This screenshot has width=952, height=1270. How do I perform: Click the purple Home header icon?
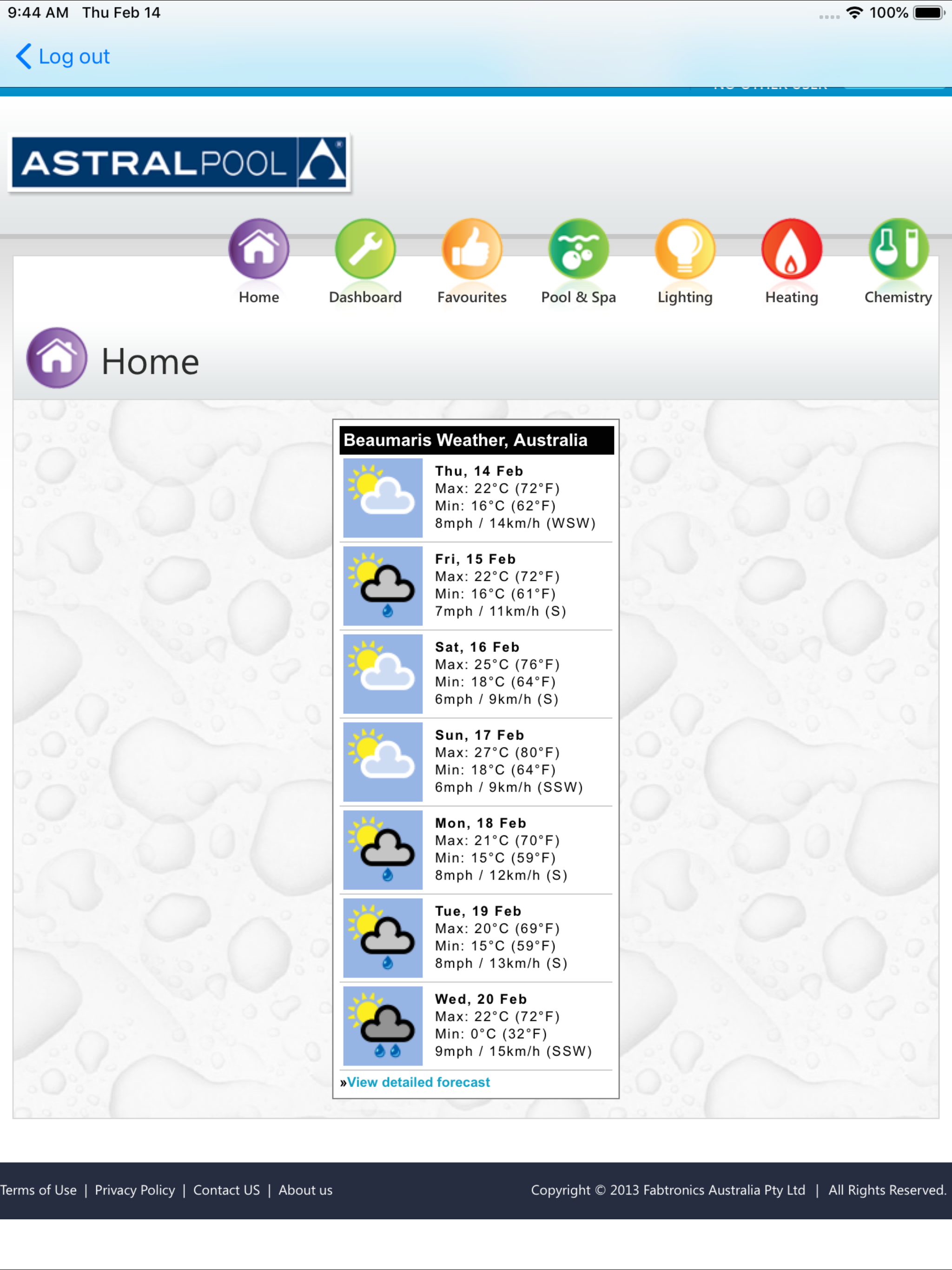tap(56, 358)
